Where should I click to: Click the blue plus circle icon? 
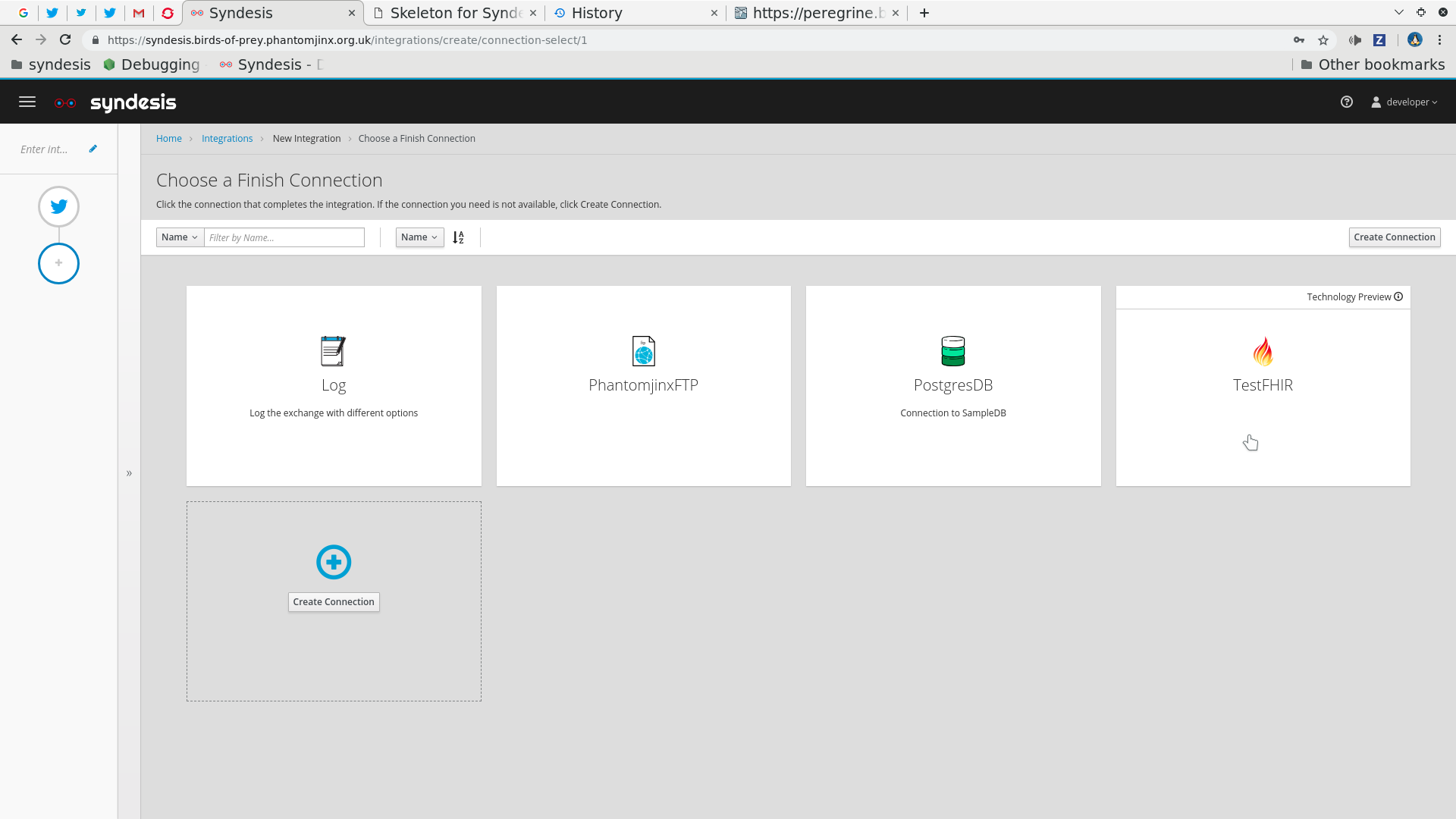point(334,562)
